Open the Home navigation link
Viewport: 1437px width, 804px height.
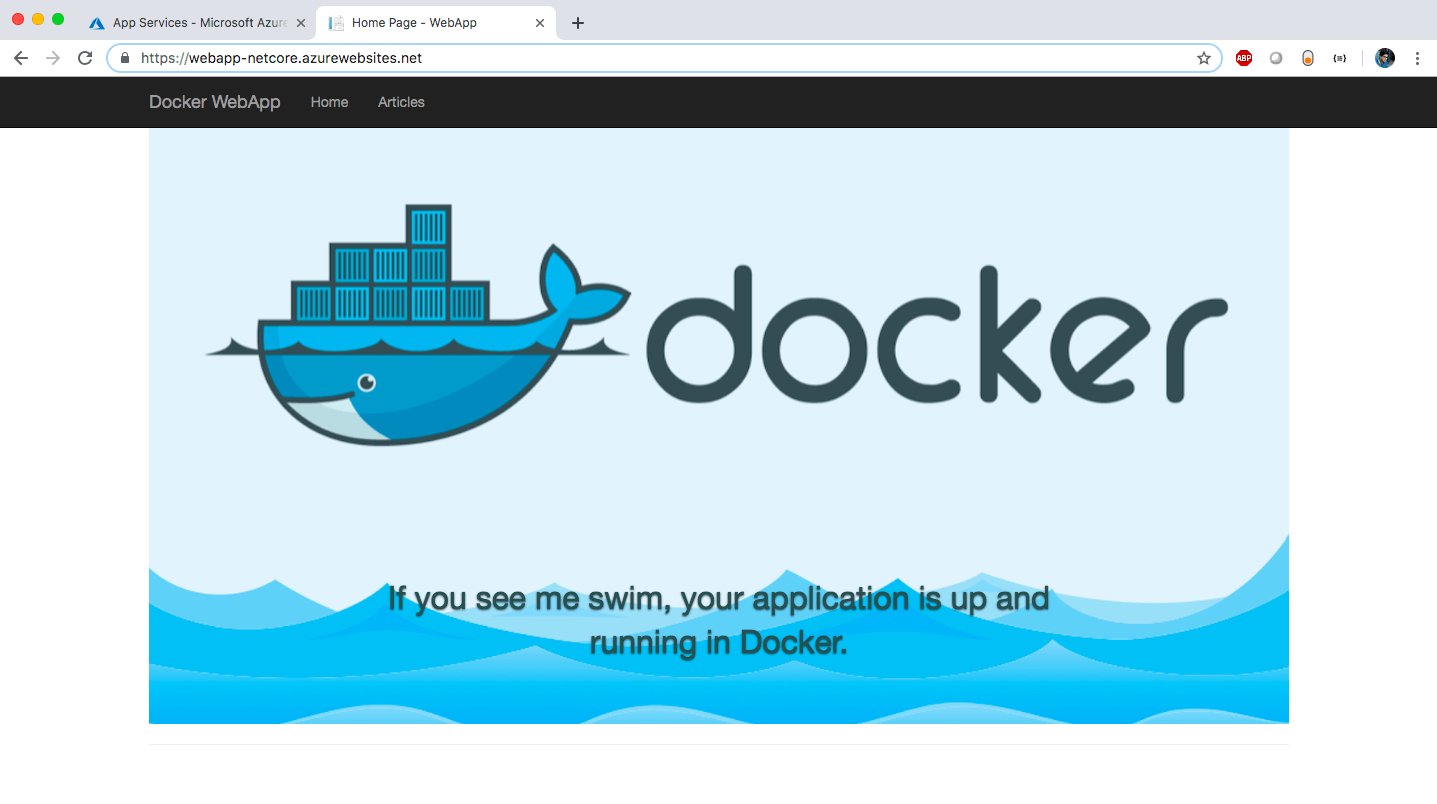point(329,102)
